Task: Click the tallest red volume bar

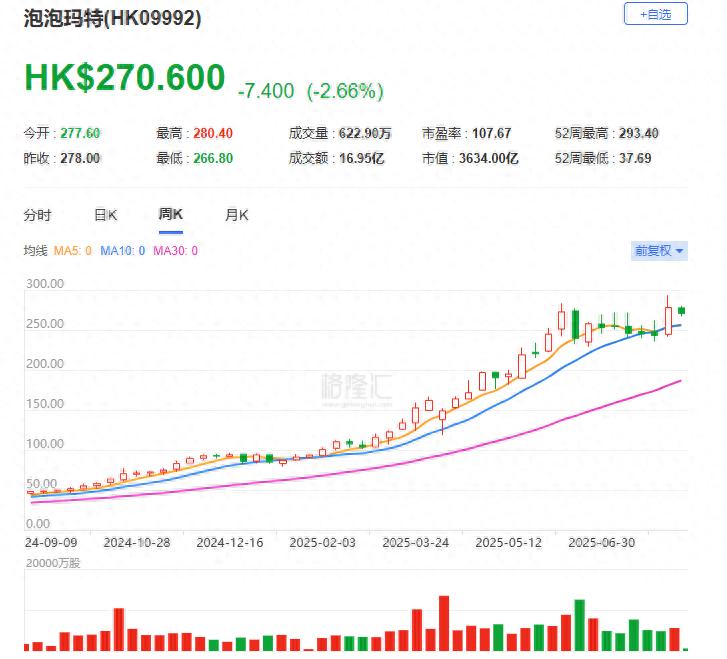Action: click(444, 623)
